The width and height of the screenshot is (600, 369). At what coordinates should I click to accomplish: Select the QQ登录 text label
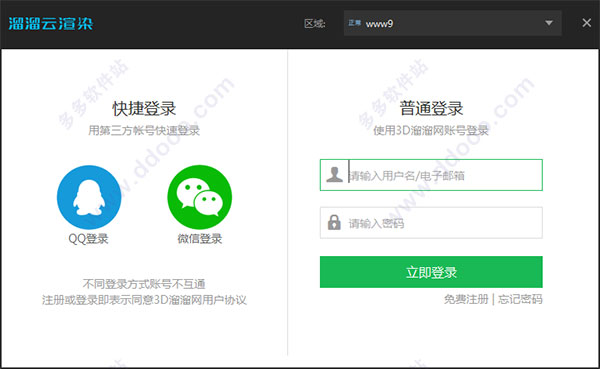coord(88,239)
